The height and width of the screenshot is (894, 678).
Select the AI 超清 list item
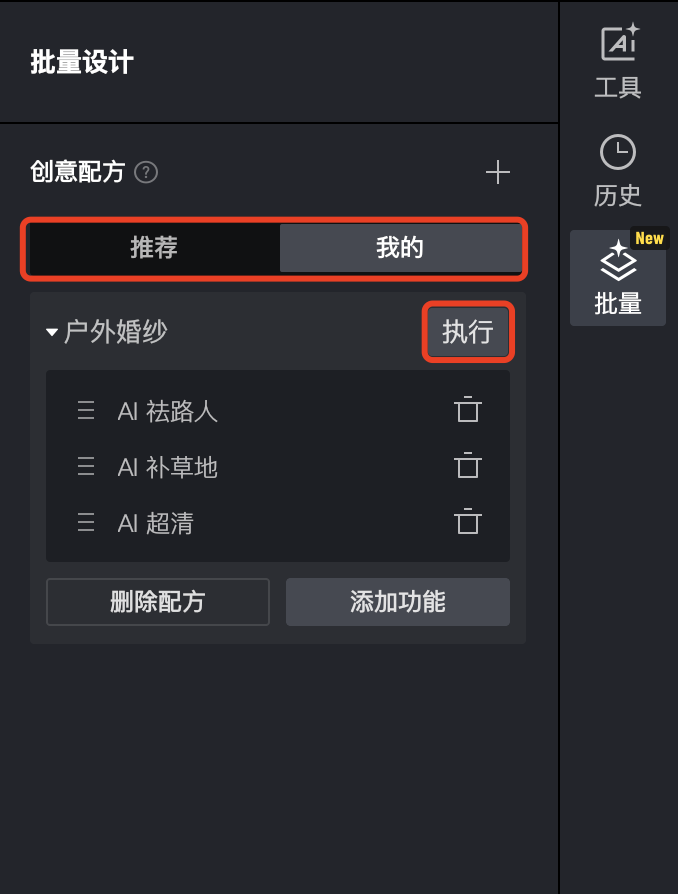(156, 523)
